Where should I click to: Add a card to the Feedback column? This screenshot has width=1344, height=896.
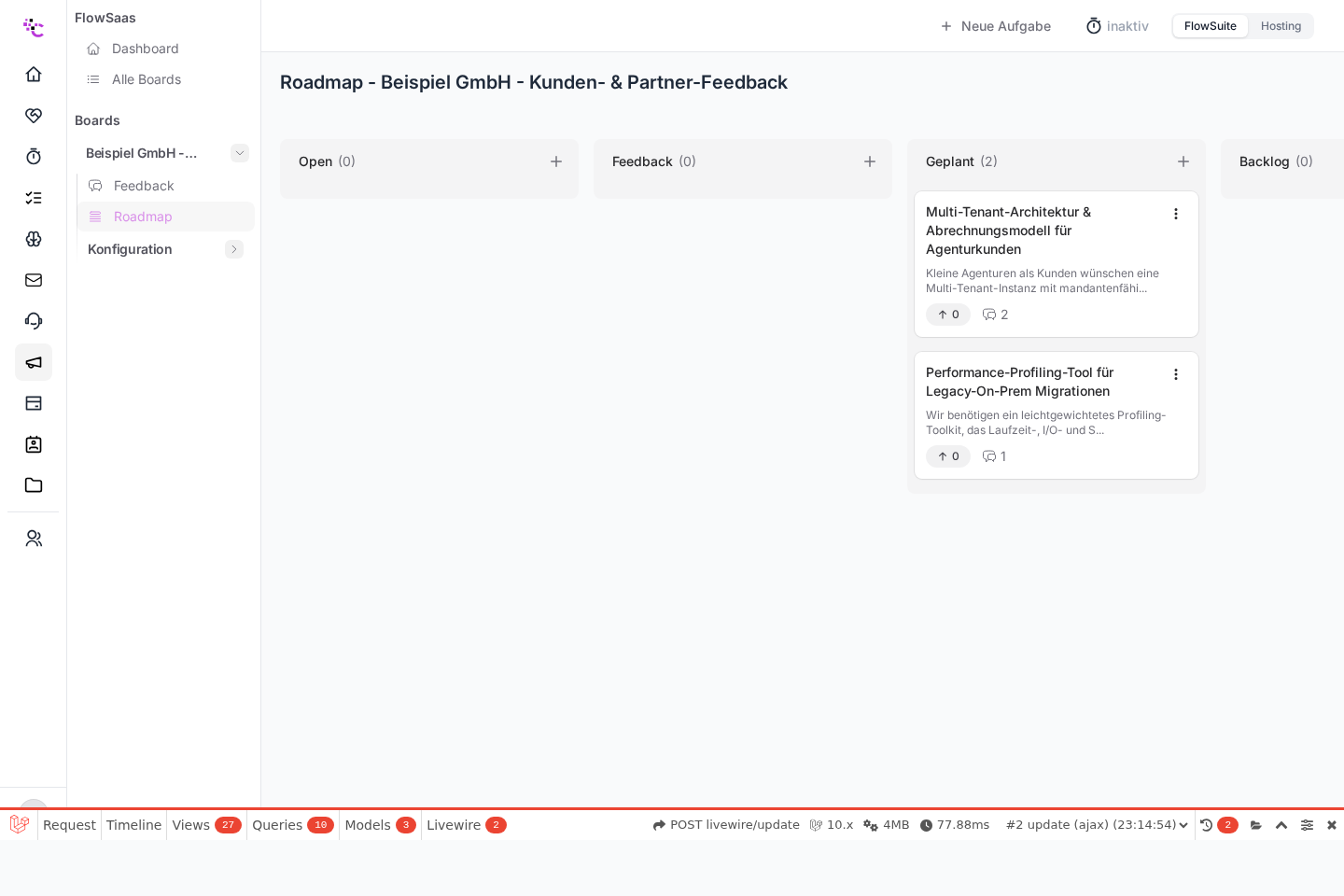(x=870, y=161)
